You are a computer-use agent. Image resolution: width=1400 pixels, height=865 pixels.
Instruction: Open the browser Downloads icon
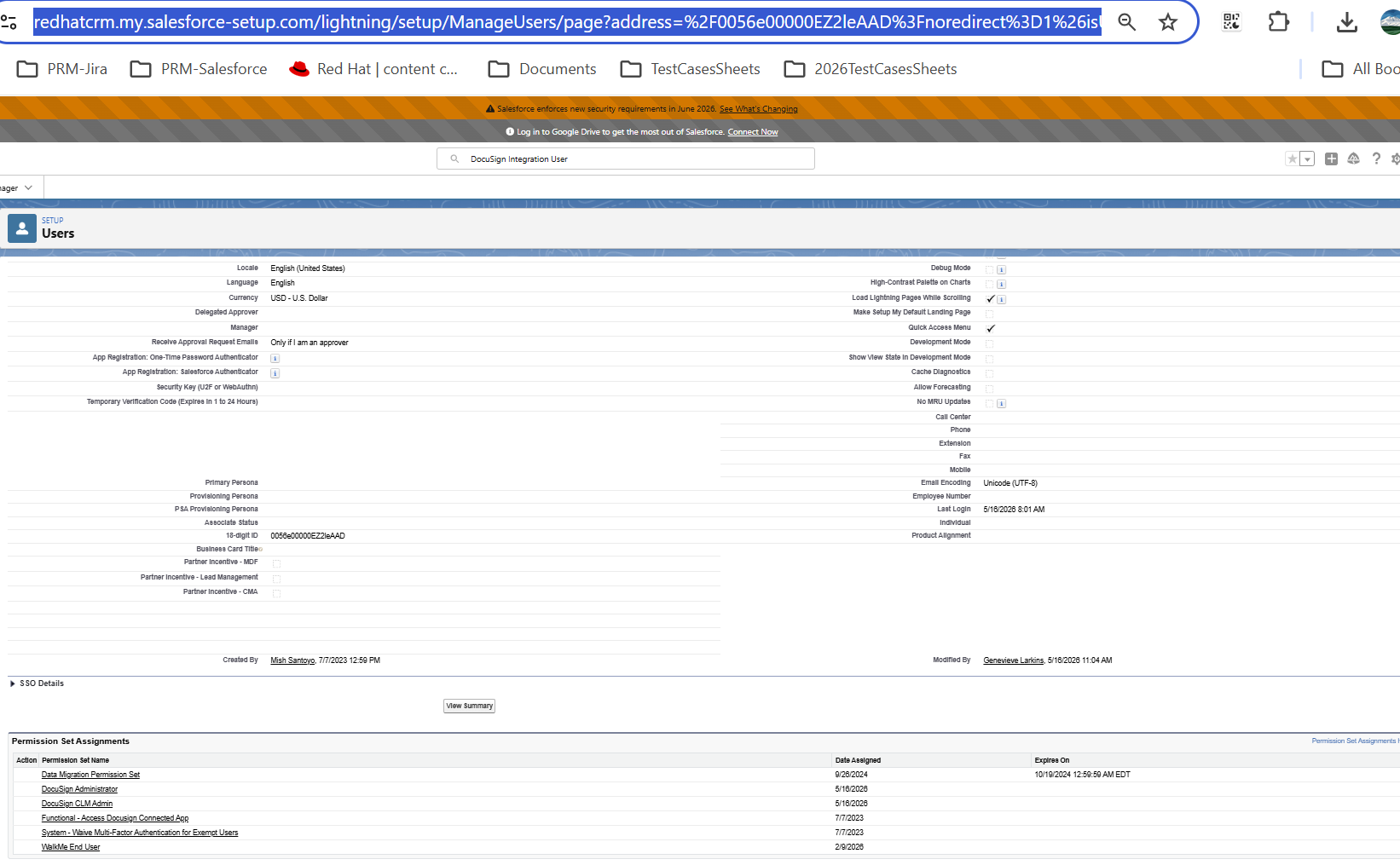point(1347,22)
